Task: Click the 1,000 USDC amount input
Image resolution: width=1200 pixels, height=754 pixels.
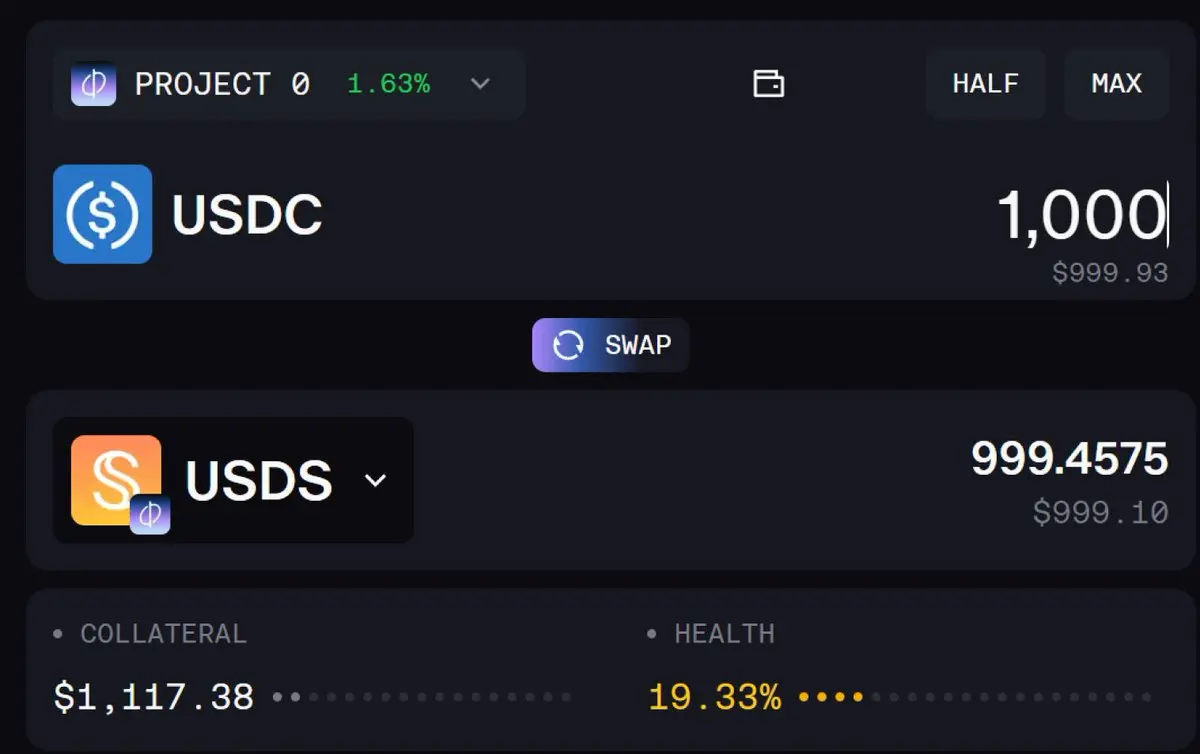Action: coord(1082,215)
